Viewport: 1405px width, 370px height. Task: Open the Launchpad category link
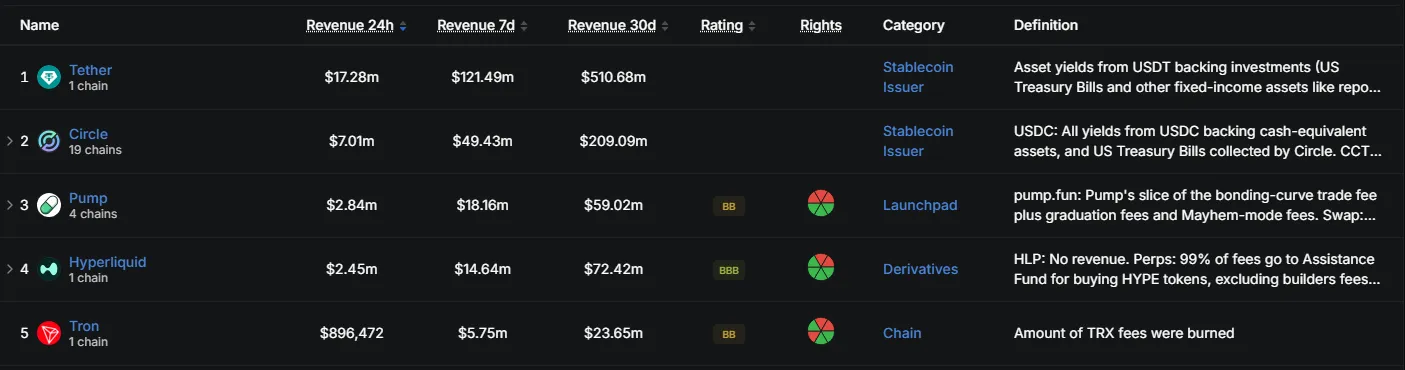pos(920,205)
